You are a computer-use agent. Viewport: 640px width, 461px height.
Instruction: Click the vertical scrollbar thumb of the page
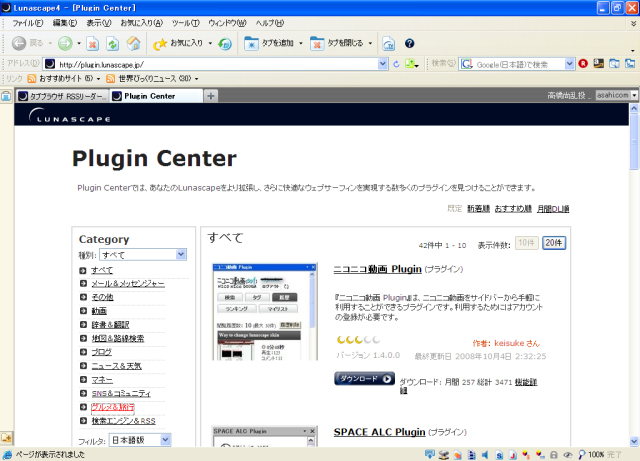(634, 142)
